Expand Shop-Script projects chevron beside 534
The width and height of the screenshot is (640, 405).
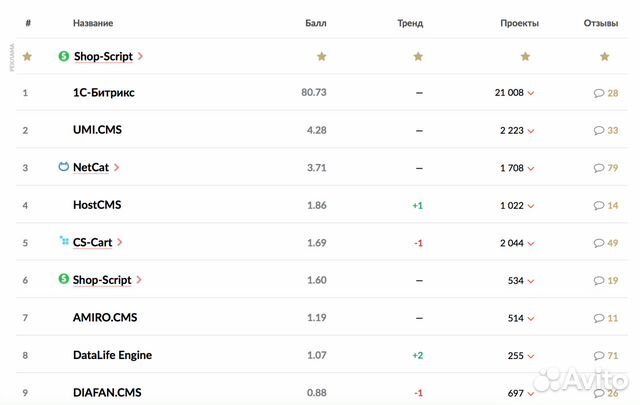coord(531,281)
